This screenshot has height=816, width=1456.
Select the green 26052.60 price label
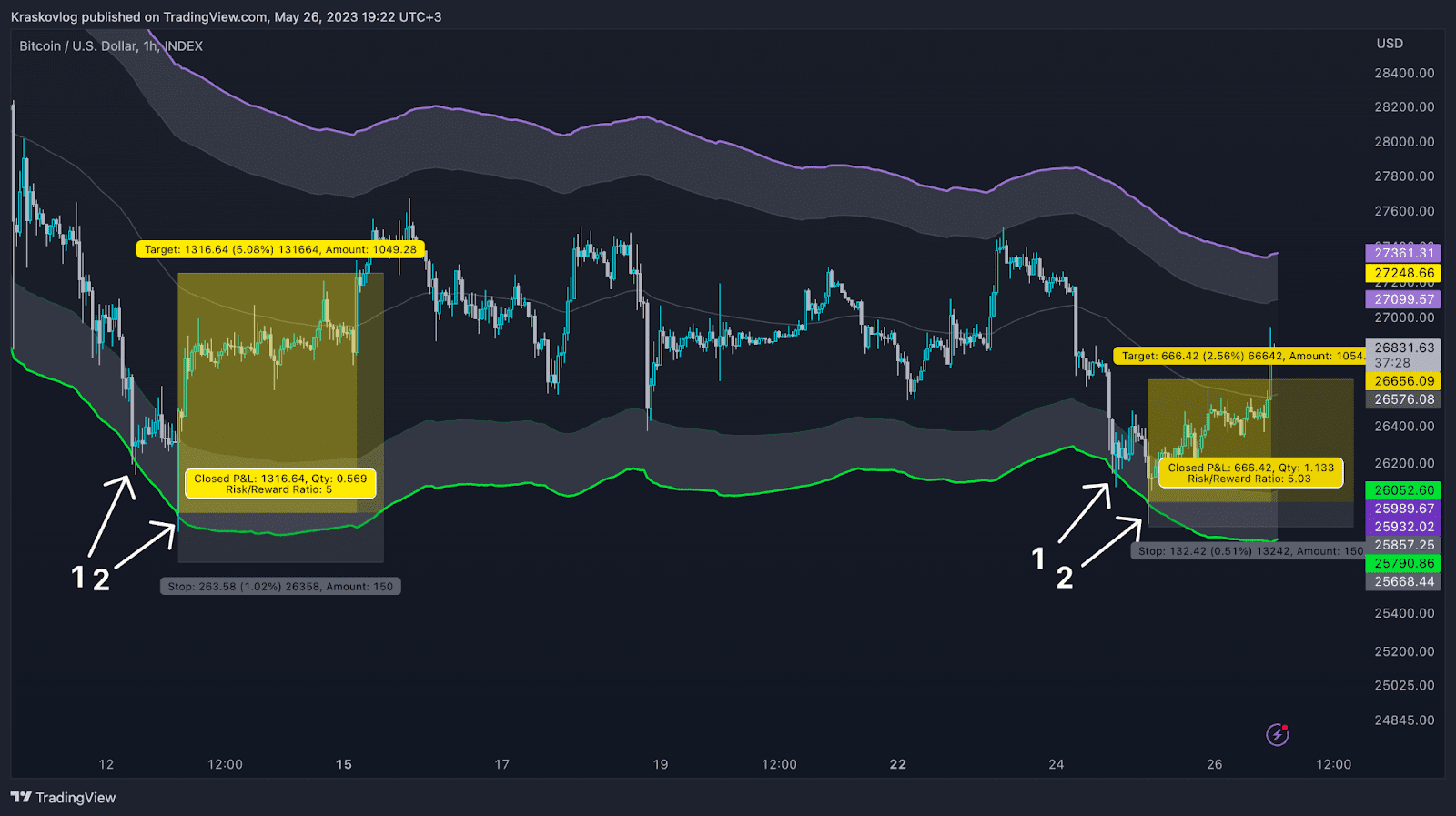[1403, 490]
